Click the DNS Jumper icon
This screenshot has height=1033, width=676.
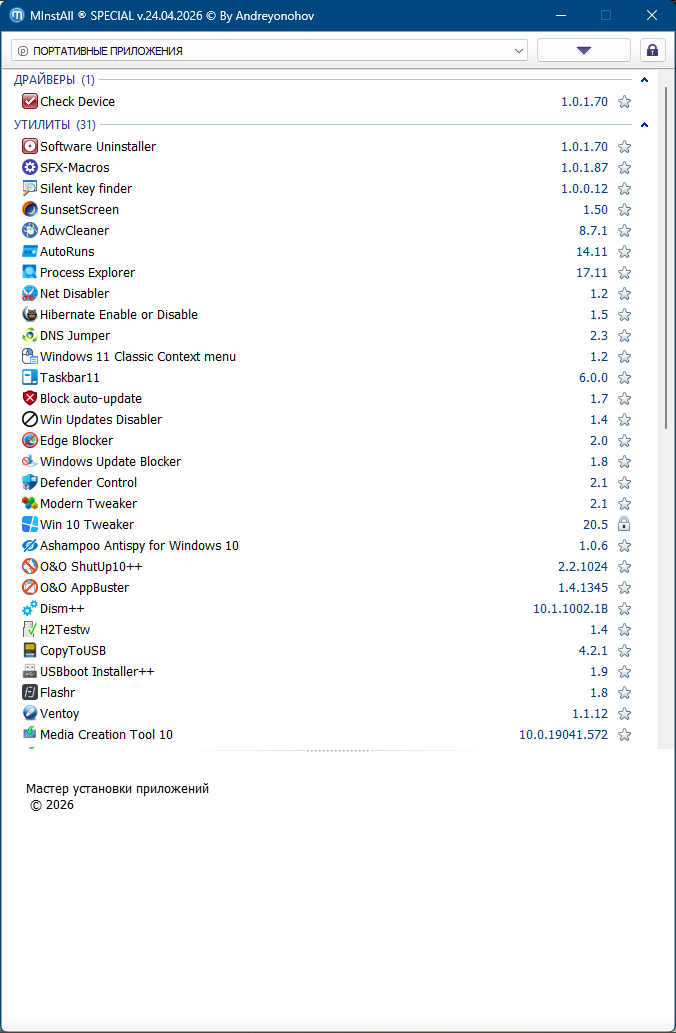29,336
